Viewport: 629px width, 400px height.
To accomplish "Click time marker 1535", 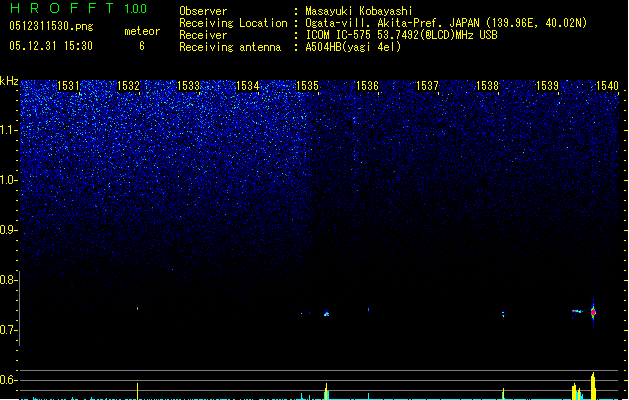I will tap(307, 86).
